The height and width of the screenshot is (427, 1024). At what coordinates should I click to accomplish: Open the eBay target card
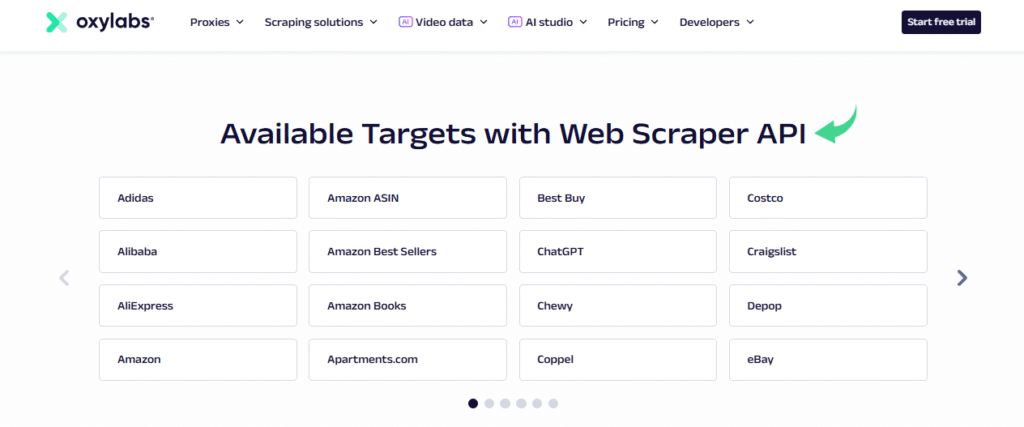[827, 359]
